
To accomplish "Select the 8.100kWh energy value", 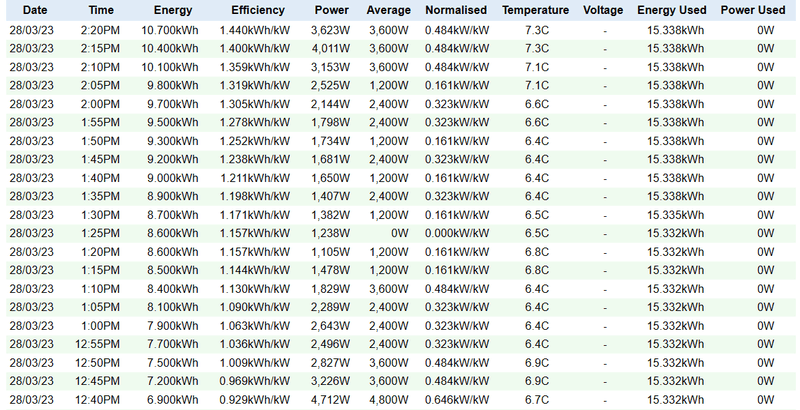I will click(x=172, y=308).
